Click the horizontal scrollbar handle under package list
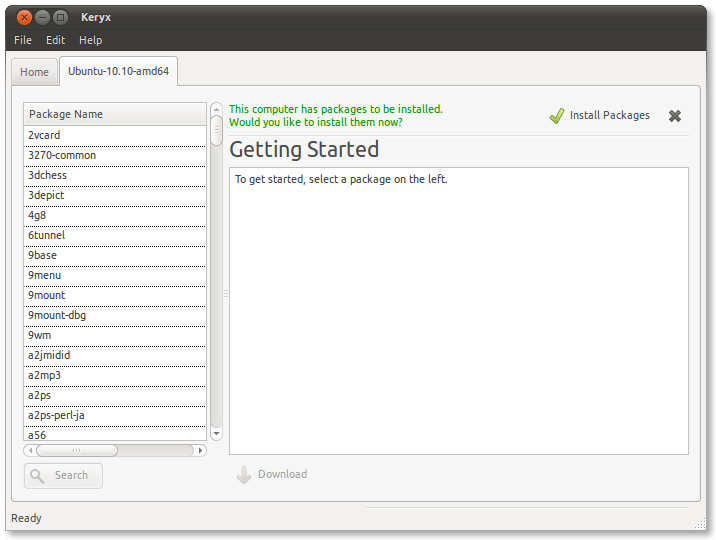Screen dimensions: 716x540 (x=77, y=451)
